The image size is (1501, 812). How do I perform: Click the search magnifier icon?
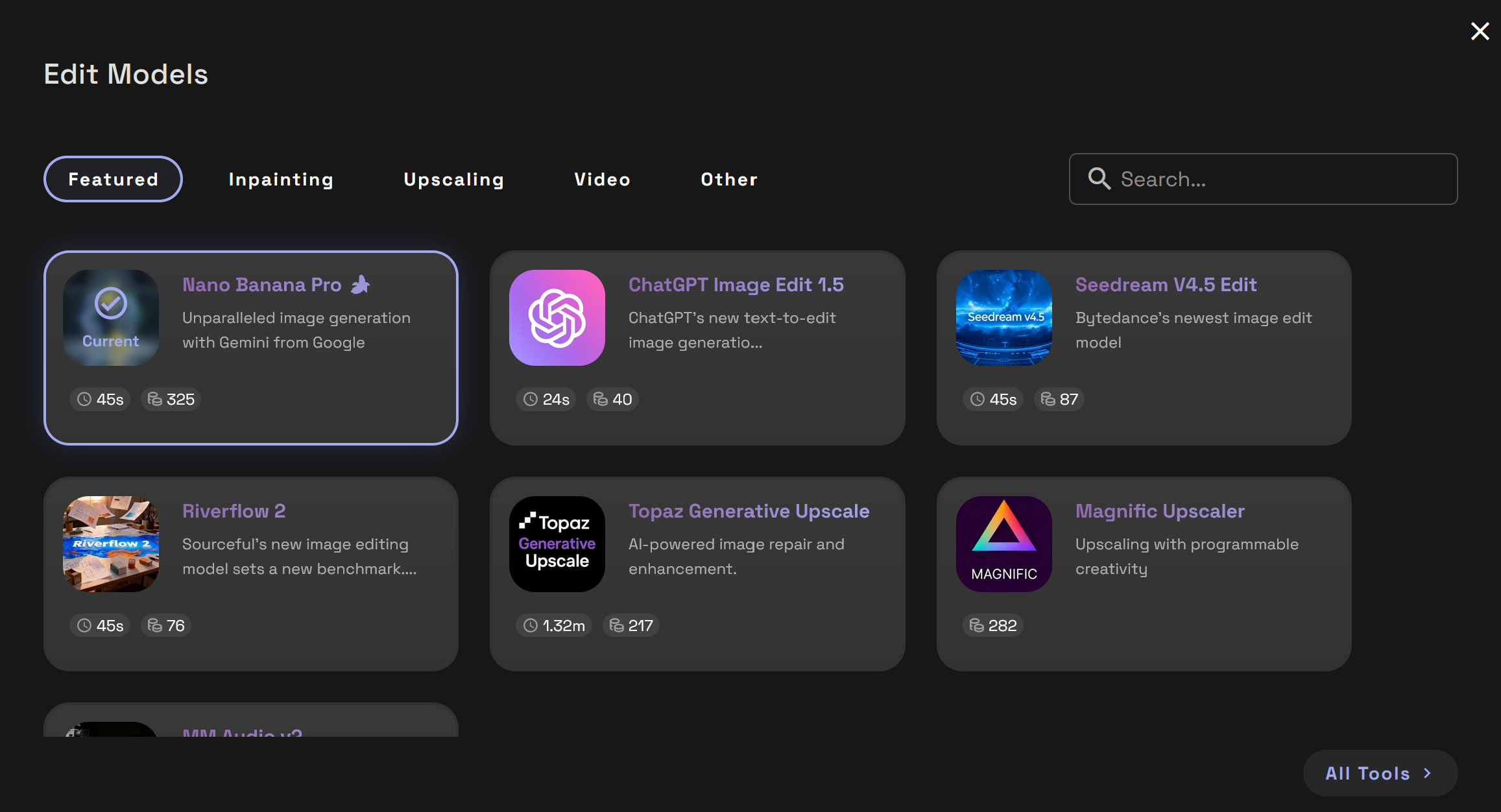(x=1099, y=178)
